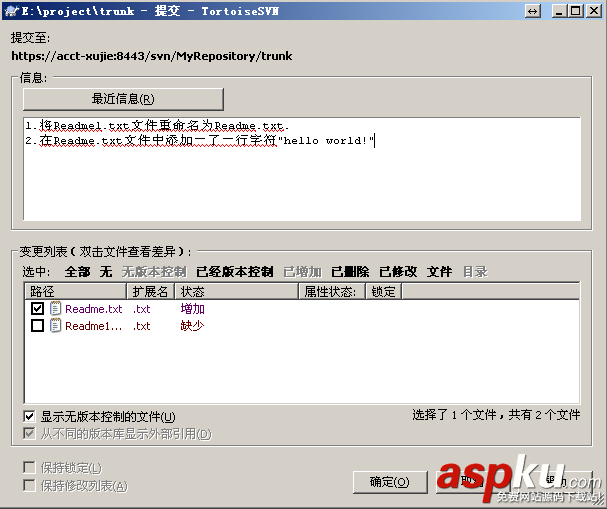Image resolution: width=607 pixels, height=509 pixels.
Task: Select 文件 filter link
Action: coord(439,271)
